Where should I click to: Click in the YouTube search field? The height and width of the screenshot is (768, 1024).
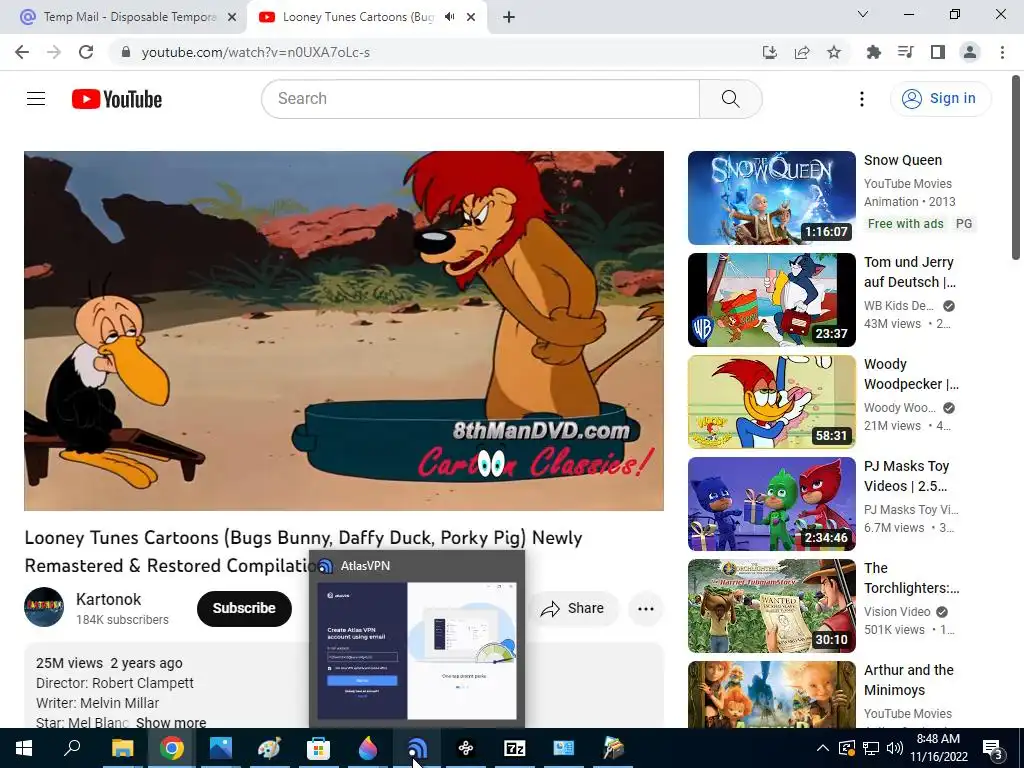pyautogui.click(x=481, y=99)
